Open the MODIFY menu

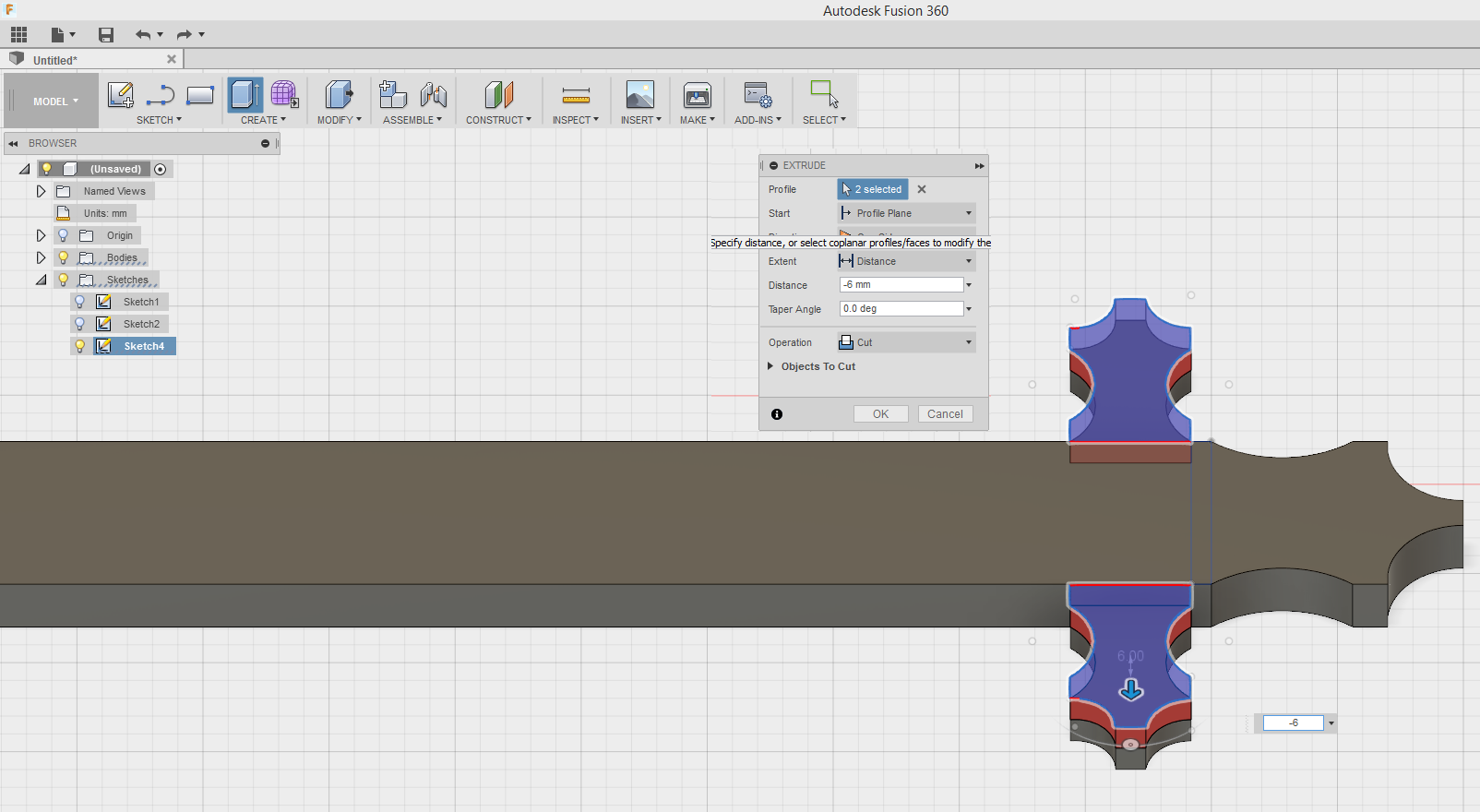339,120
